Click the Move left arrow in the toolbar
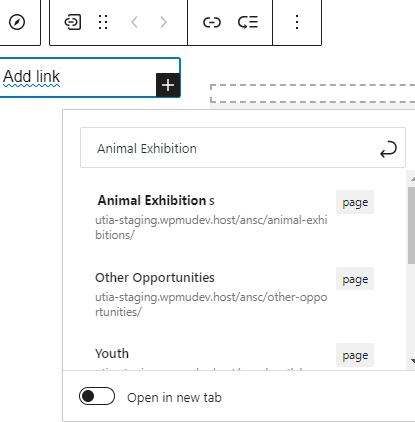Viewport: 415px width, 422px height. [x=135, y=22]
